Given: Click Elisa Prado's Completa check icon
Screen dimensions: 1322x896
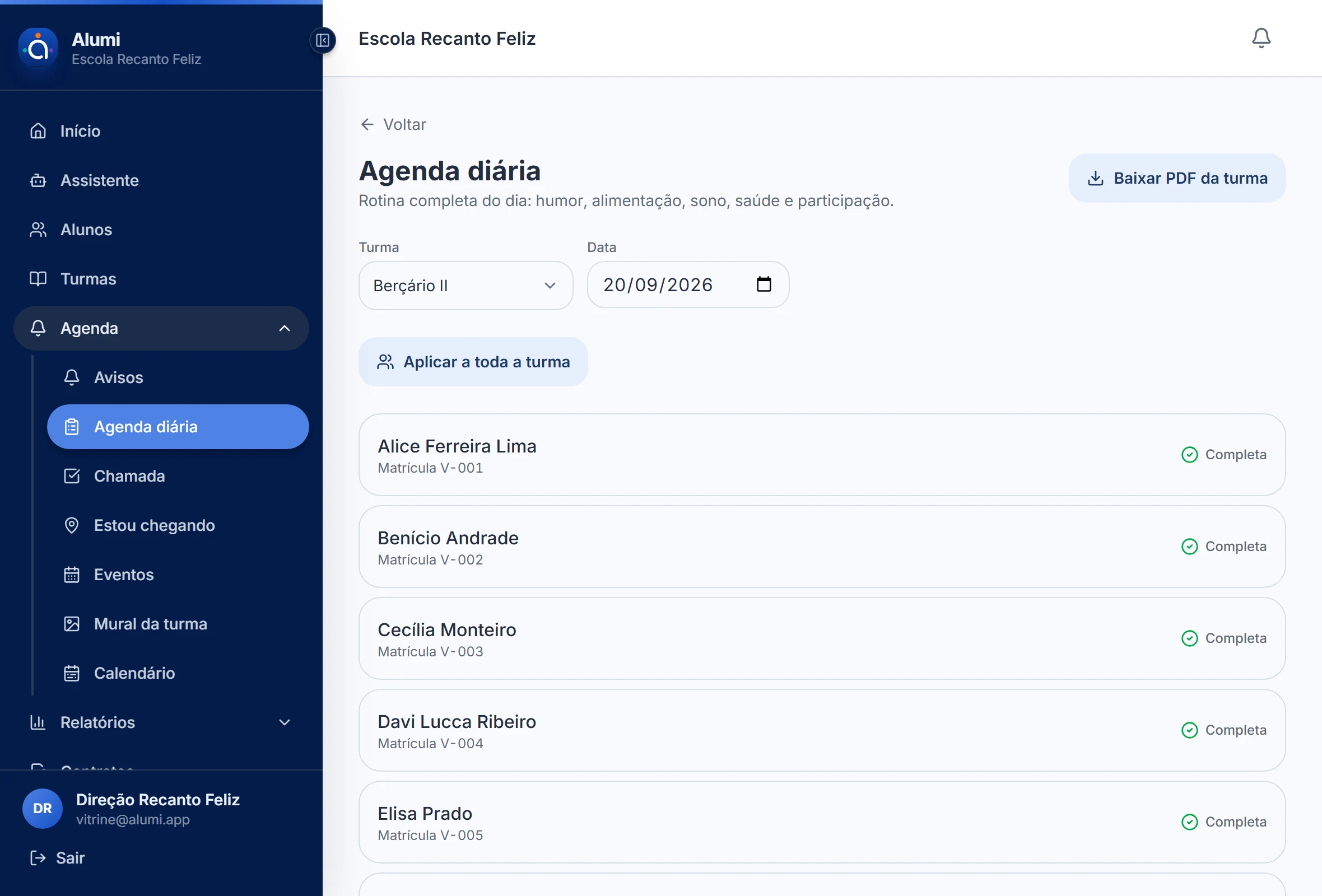Looking at the screenshot, I should [x=1189, y=822].
